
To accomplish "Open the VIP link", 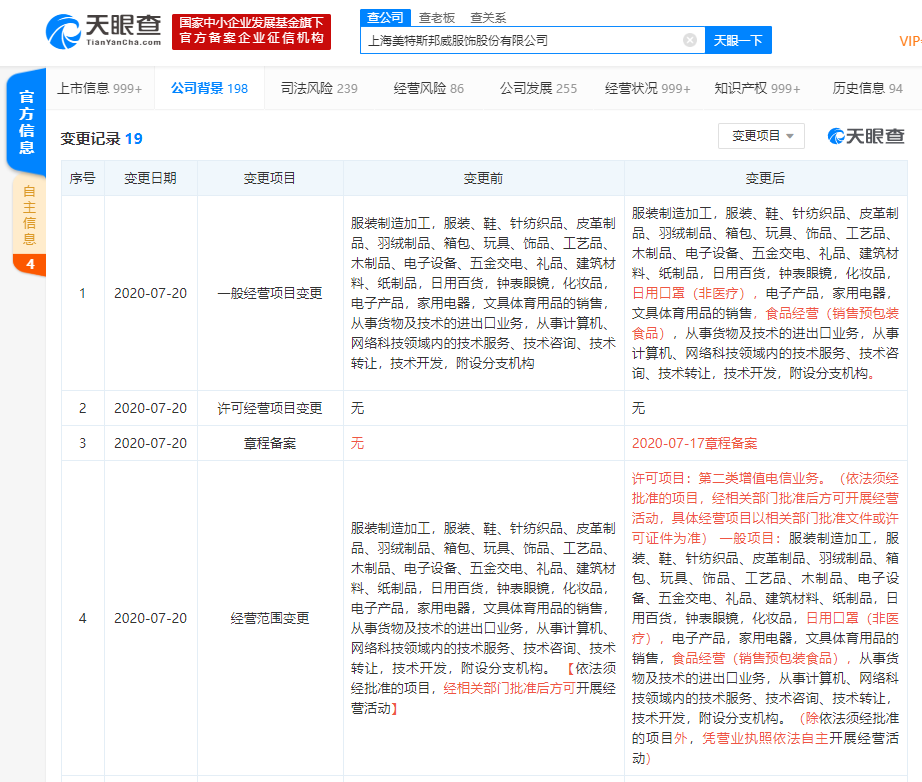I will click(910, 41).
